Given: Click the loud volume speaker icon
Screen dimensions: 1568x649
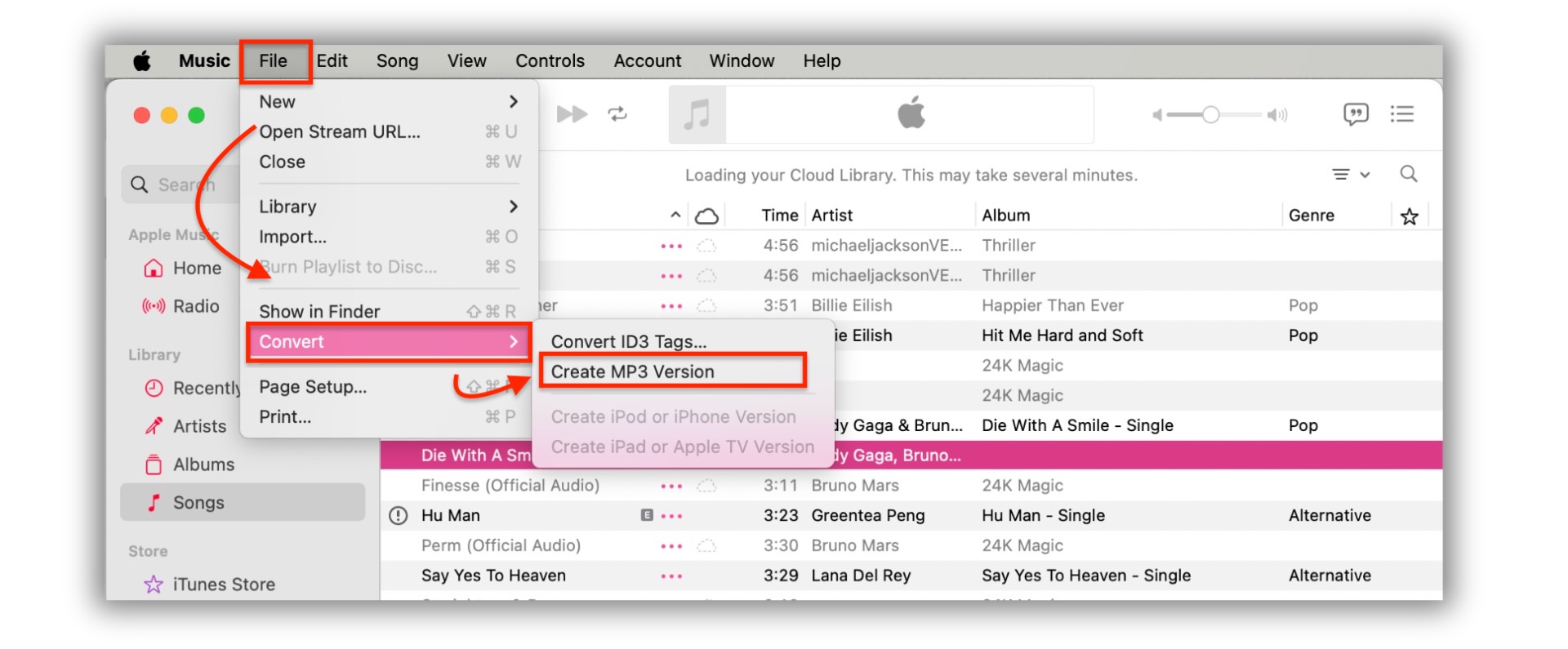Looking at the screenshot, I should point(1277,115).
